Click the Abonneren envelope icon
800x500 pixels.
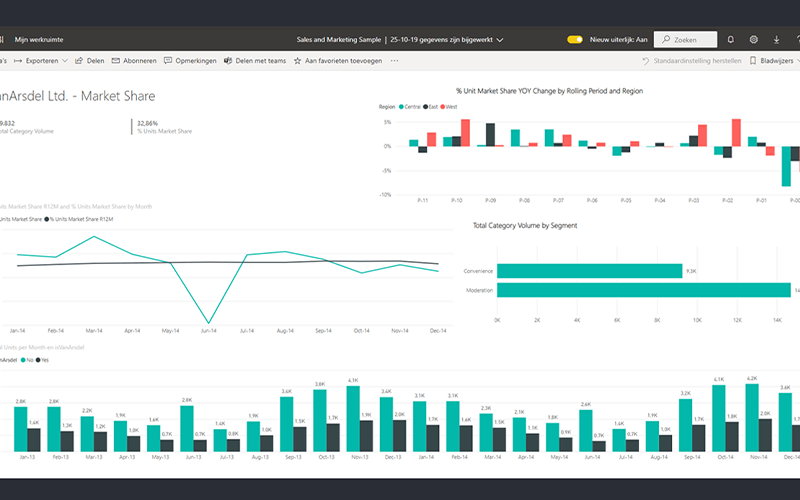[x=116, y=60]
